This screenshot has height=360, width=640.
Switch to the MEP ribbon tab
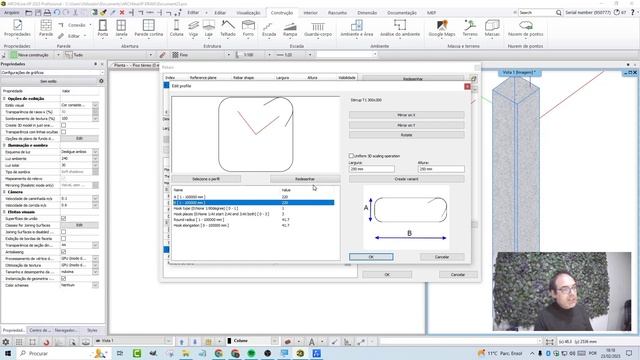click(431, 13)
